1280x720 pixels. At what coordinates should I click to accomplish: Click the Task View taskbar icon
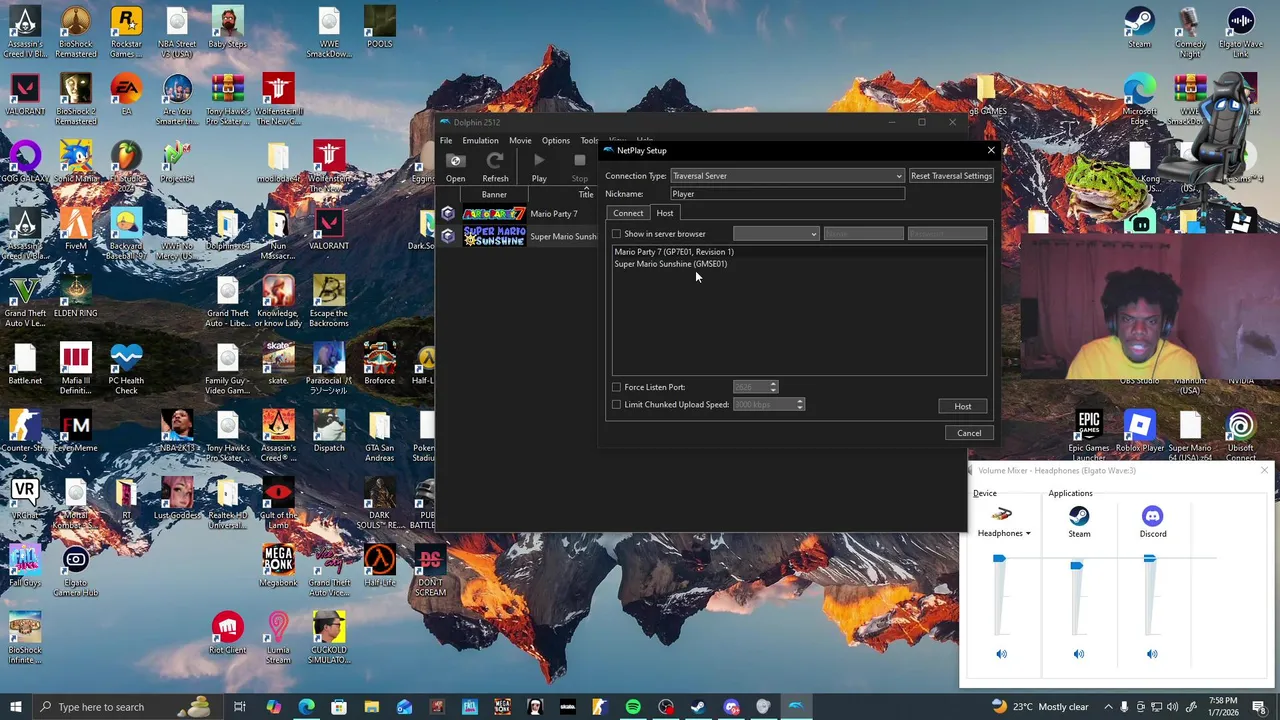[x=240, y=707]
